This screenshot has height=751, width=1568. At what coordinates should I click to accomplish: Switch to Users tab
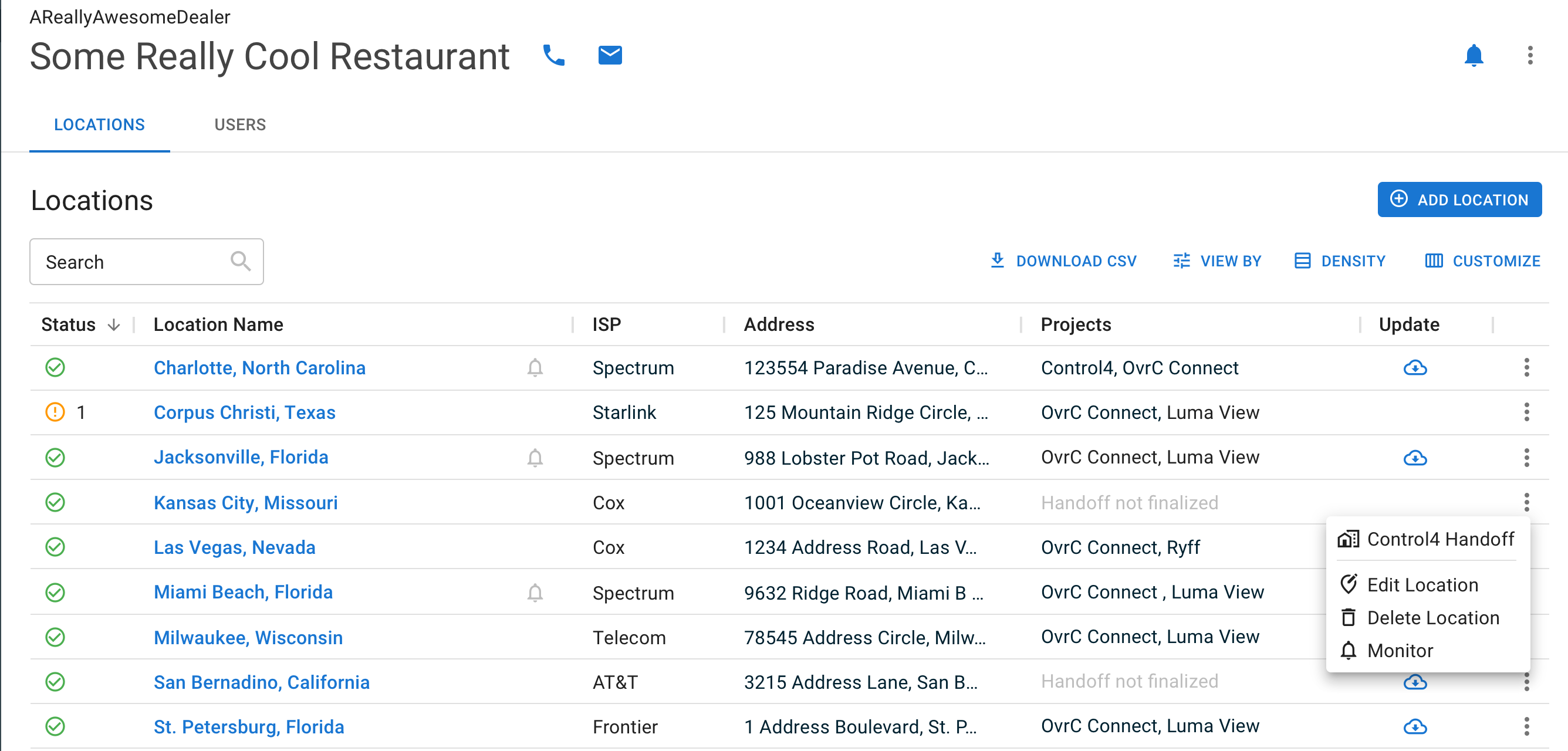tap(240, 125)
